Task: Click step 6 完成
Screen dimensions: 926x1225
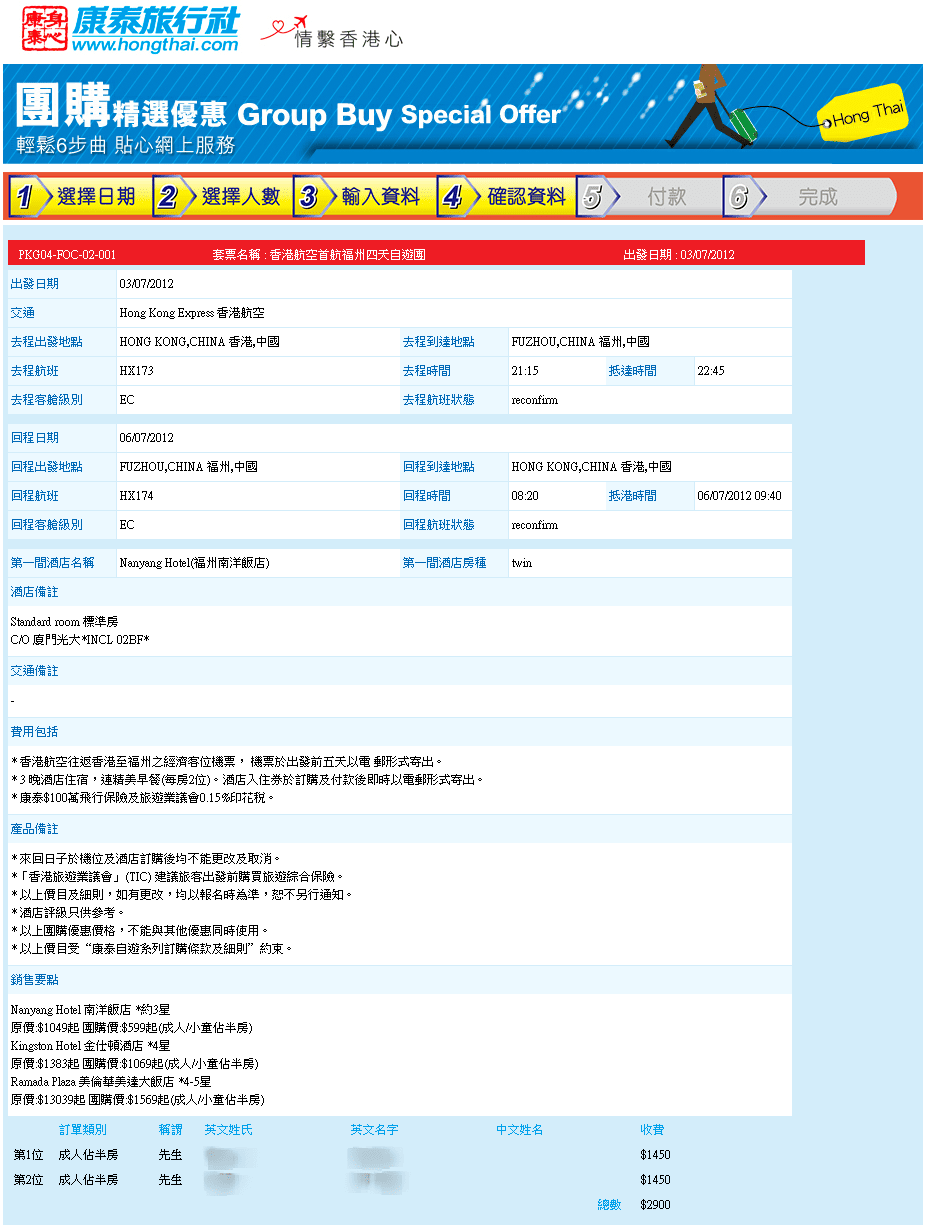Action: [x=817, y=197]
